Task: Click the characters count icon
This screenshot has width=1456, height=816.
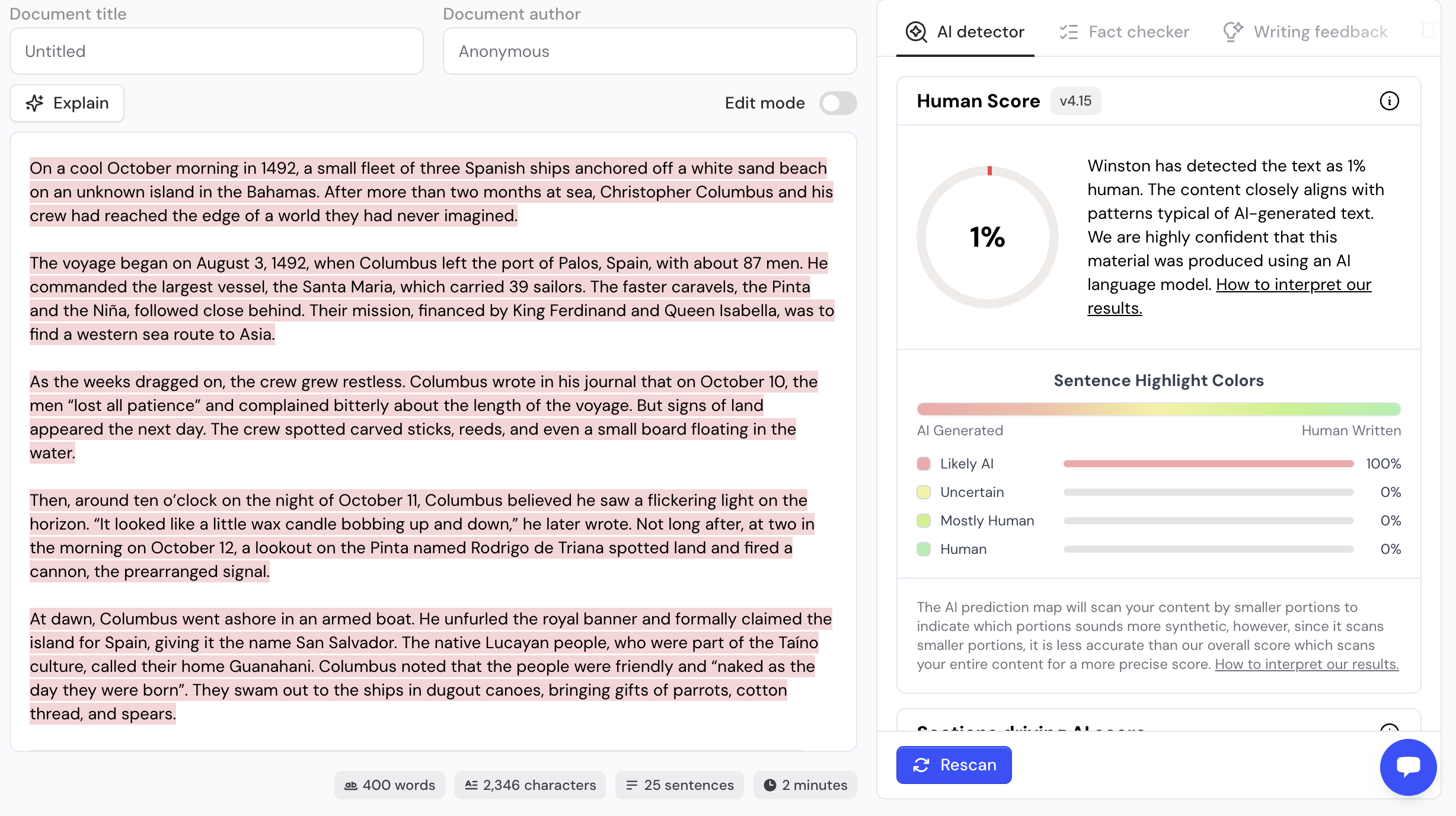Action: 471,785
